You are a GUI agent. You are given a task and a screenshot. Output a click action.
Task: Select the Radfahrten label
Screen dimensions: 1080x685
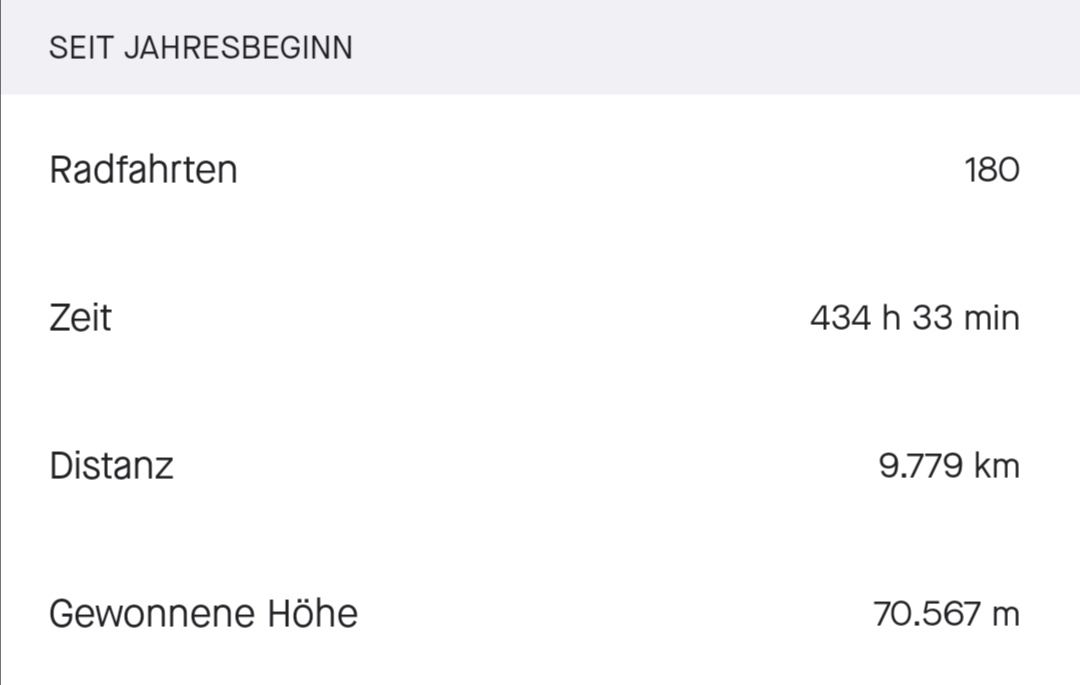coord(143,170)
